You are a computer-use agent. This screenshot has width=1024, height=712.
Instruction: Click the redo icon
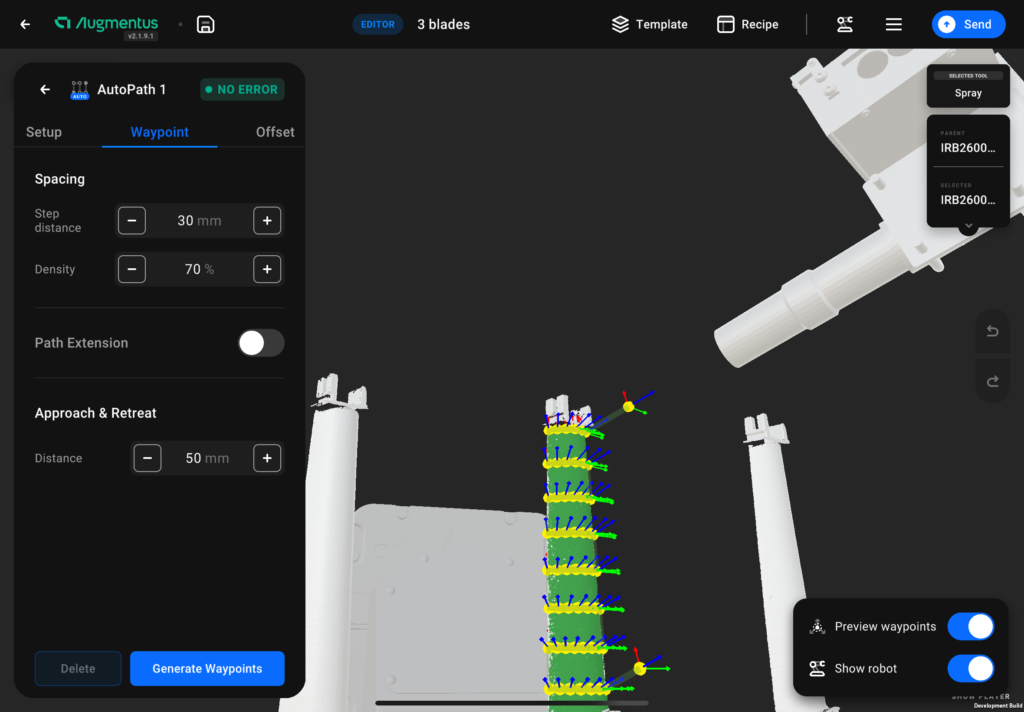992,381
